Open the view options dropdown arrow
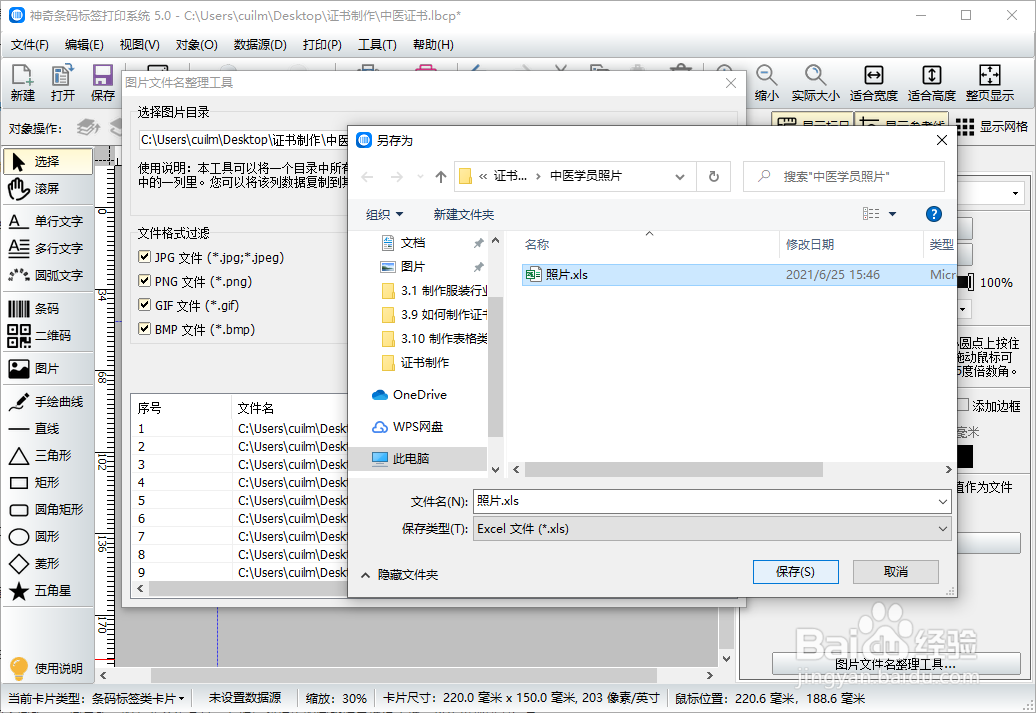 [x=893, y=214]
